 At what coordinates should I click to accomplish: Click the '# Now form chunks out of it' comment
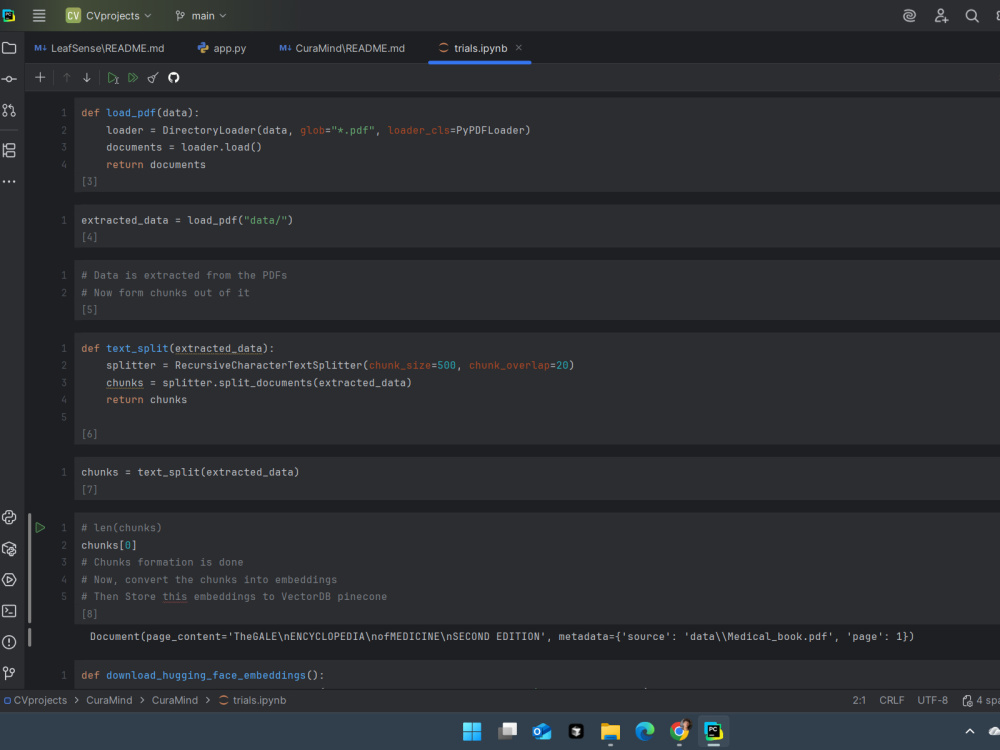165,293
